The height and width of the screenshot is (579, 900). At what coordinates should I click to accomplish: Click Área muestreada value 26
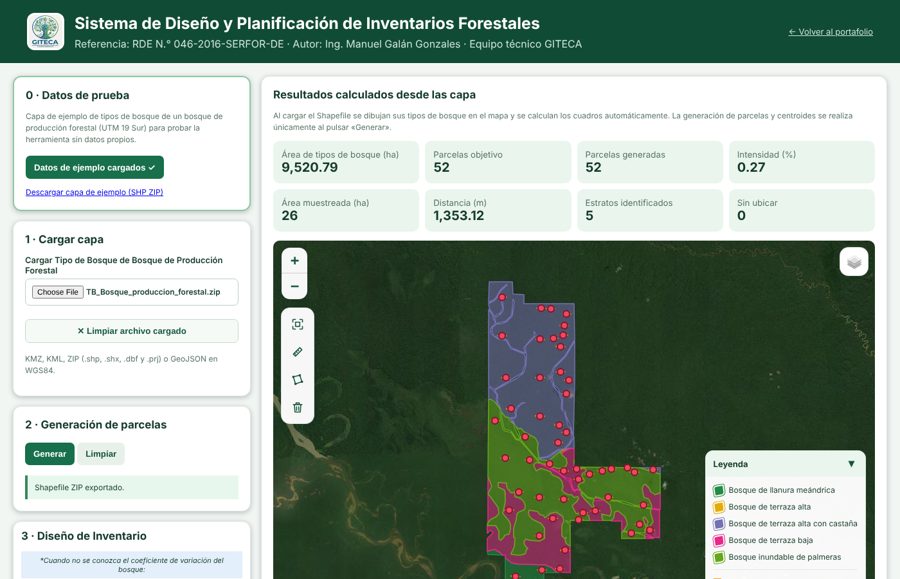click(289, 216)
